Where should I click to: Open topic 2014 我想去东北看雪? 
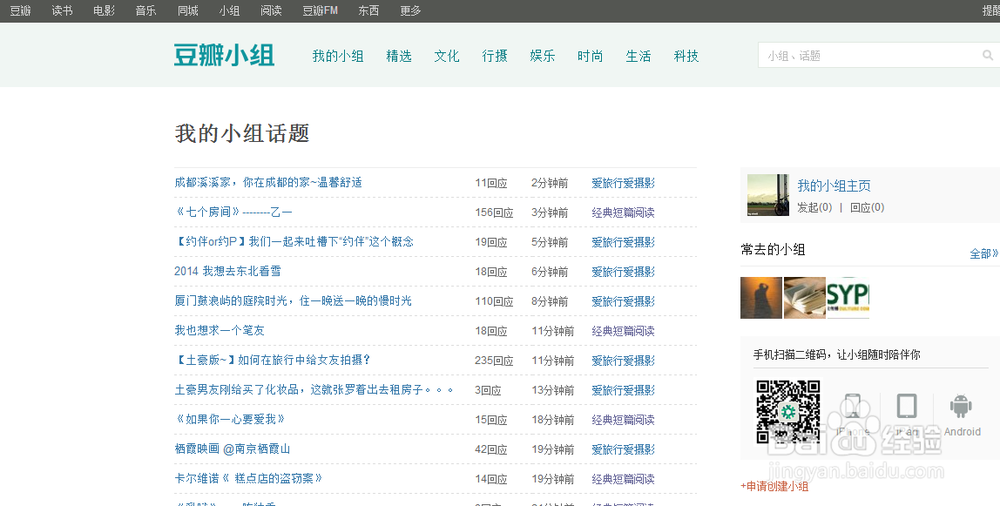pyautogui.click(x=228, y=271)
